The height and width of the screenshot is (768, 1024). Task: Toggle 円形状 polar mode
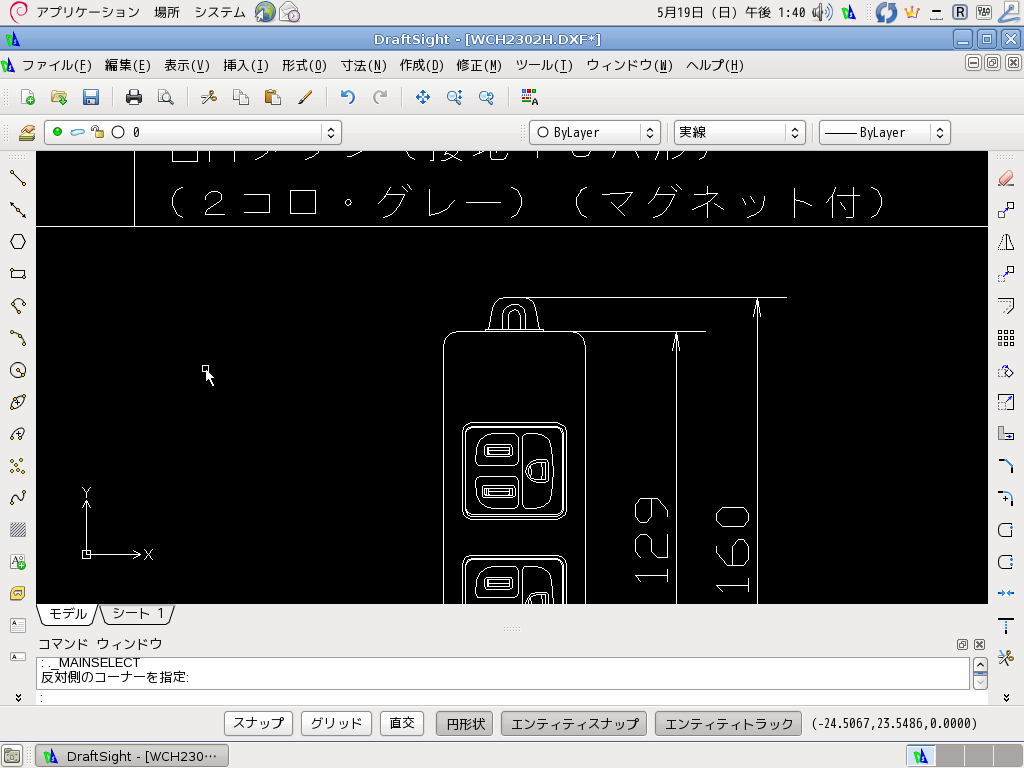click(465, 724)
